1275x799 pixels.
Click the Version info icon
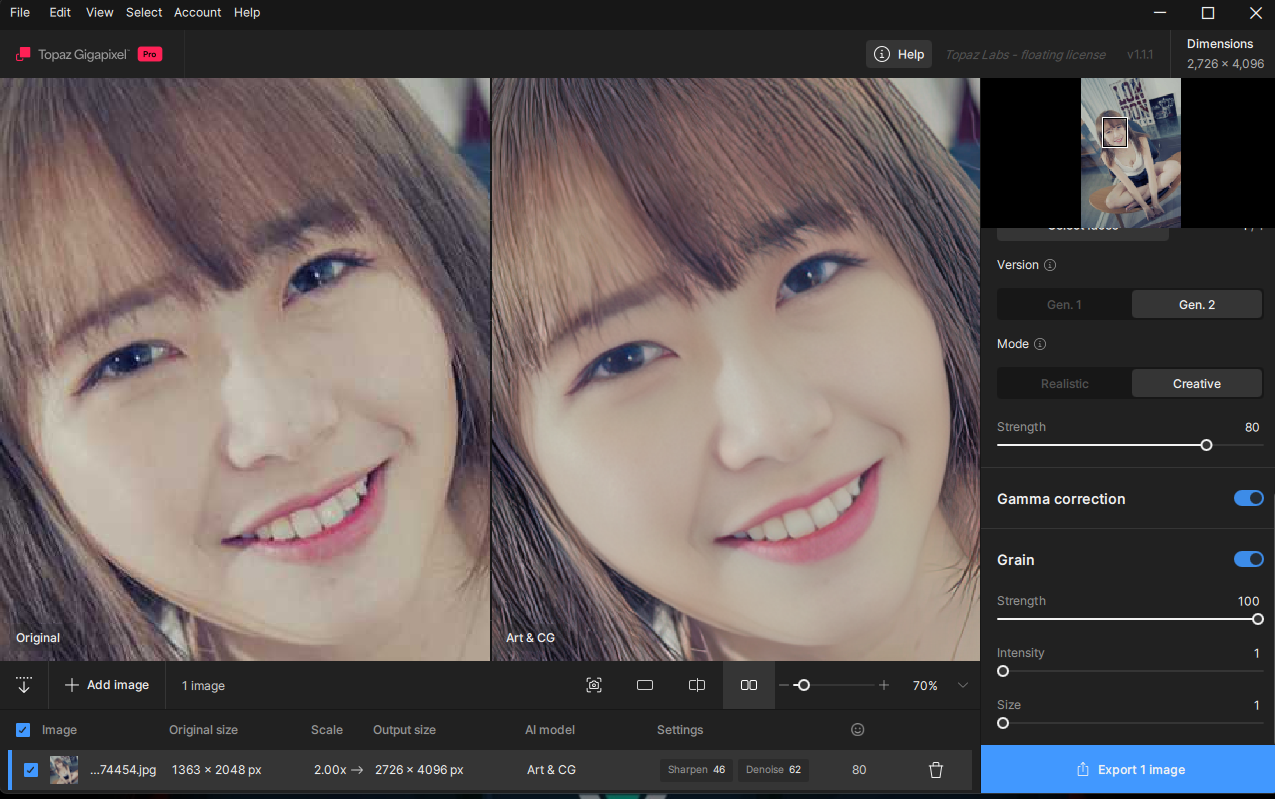click(1049, 265)
